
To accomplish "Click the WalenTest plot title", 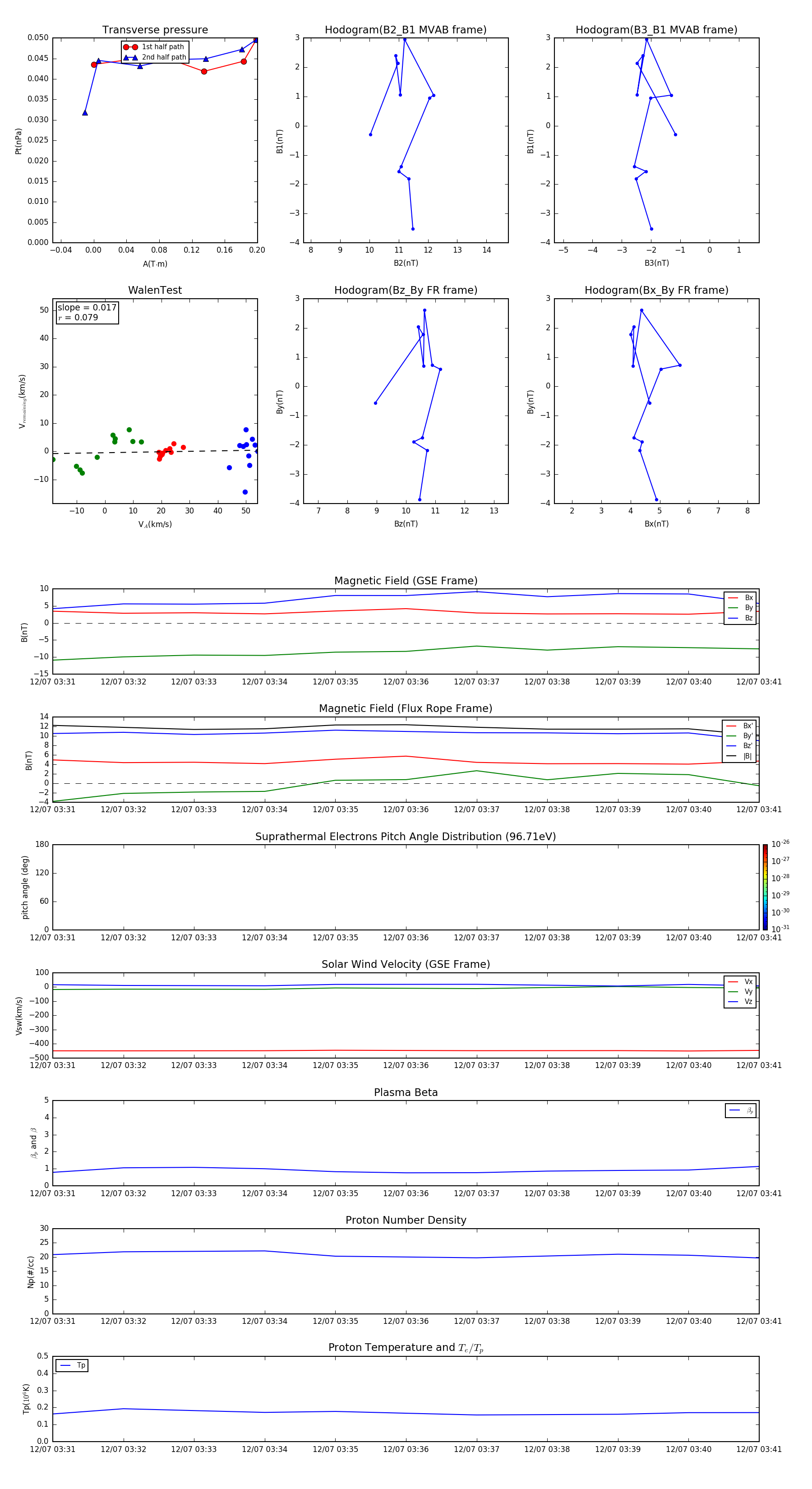I will tap(155, 290).
